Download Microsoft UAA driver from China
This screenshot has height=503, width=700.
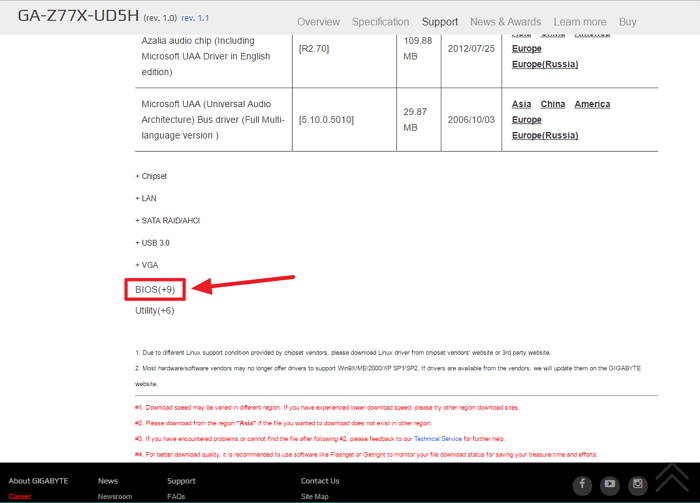(553, 104)
